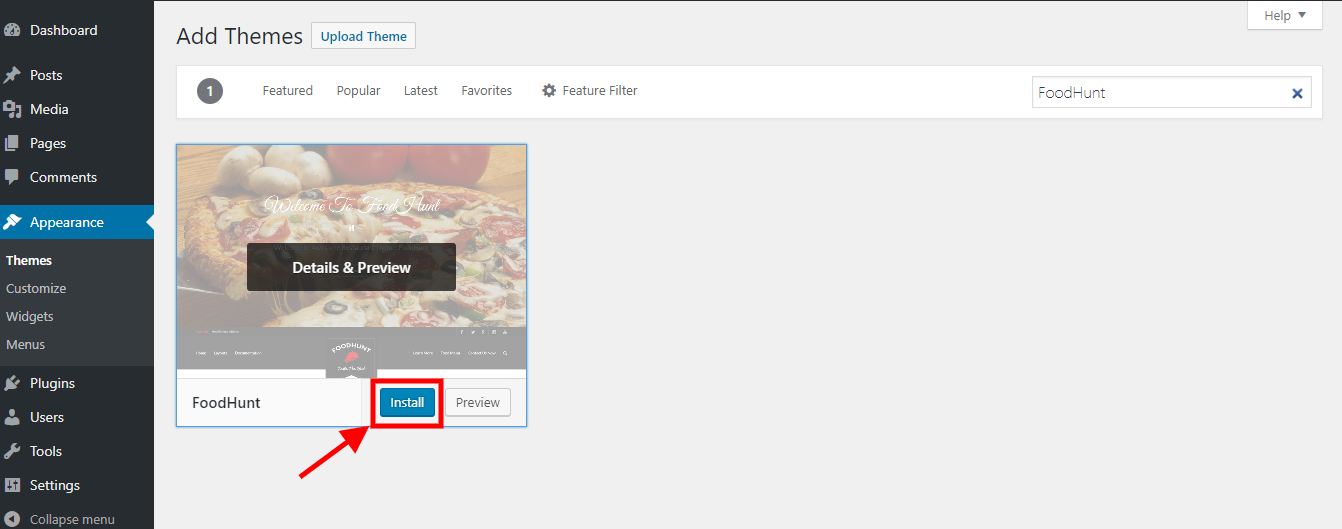Click the Feature Filter gear icon

click(x=549, y=90)
